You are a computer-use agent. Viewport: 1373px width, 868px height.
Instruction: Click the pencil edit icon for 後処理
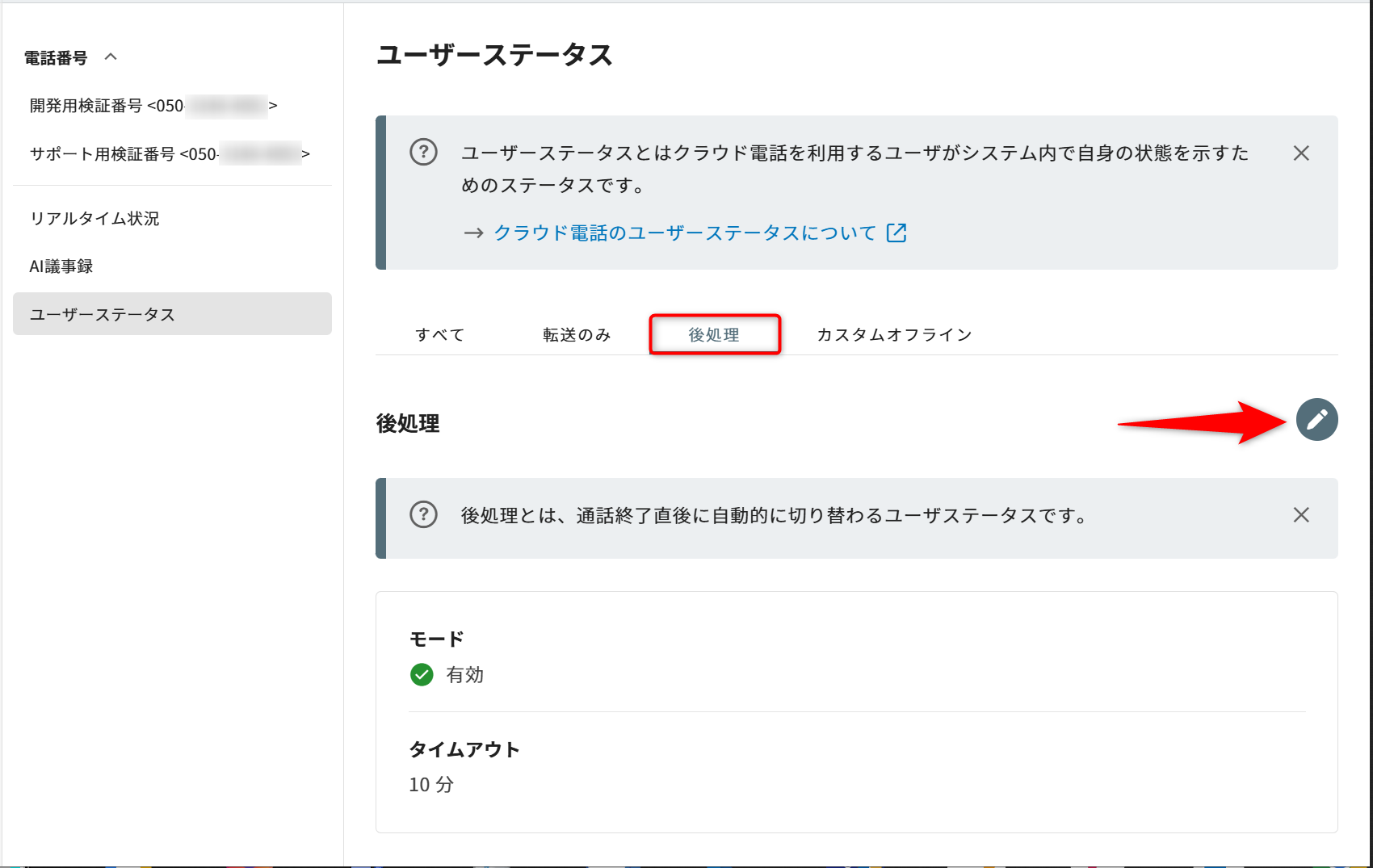pos(1316,420)
